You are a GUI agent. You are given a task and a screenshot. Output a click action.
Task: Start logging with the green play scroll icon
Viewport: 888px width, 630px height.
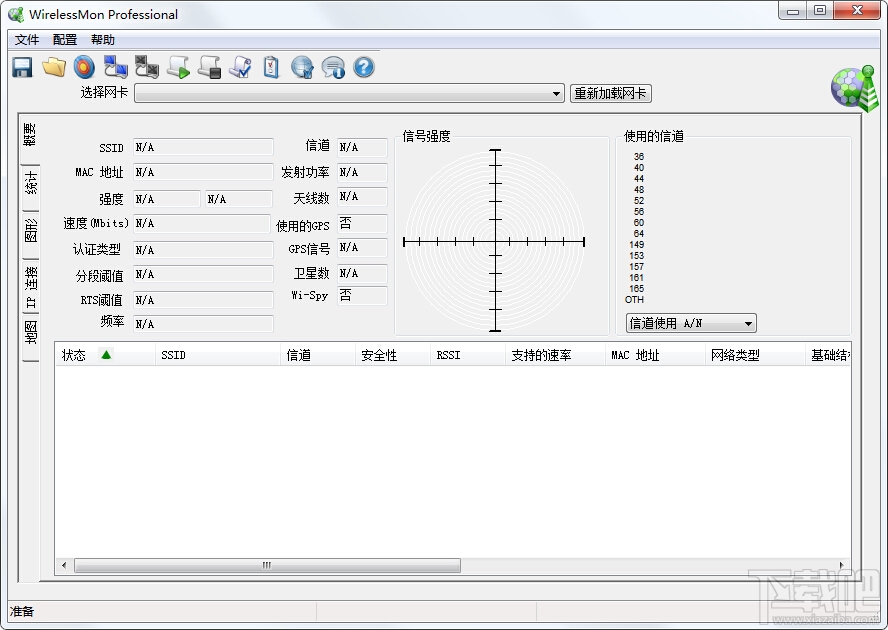tap(178, 67)
